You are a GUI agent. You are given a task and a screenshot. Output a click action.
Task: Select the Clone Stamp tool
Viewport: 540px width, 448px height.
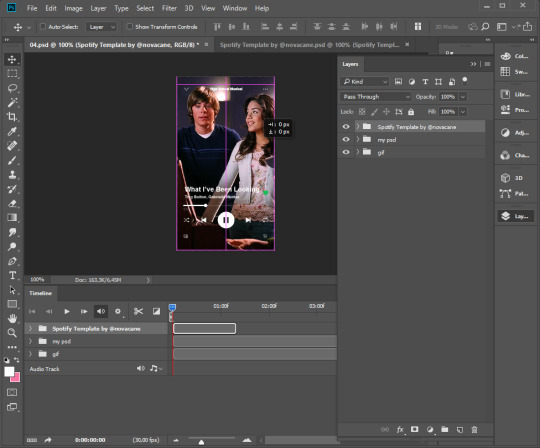[x=12, y=175]
